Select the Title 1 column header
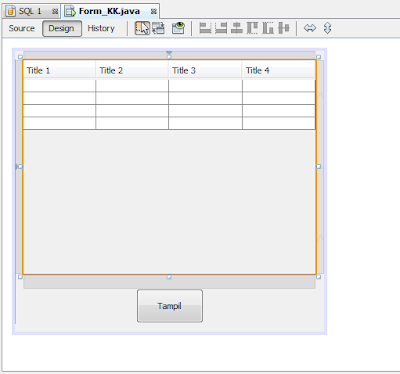Viewport: 400px width, 374px height. click(59, 70)
